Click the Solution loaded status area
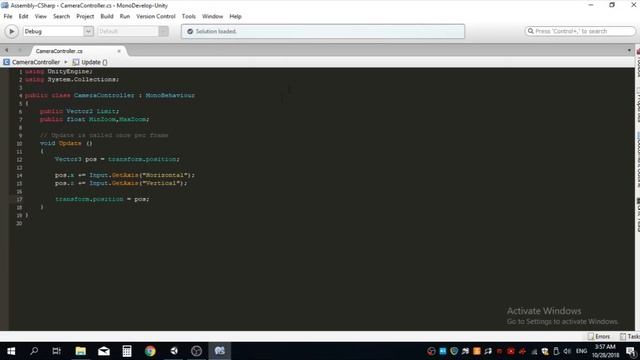The height and width of the screenshot is (360, 640). [x=323, y=31]
